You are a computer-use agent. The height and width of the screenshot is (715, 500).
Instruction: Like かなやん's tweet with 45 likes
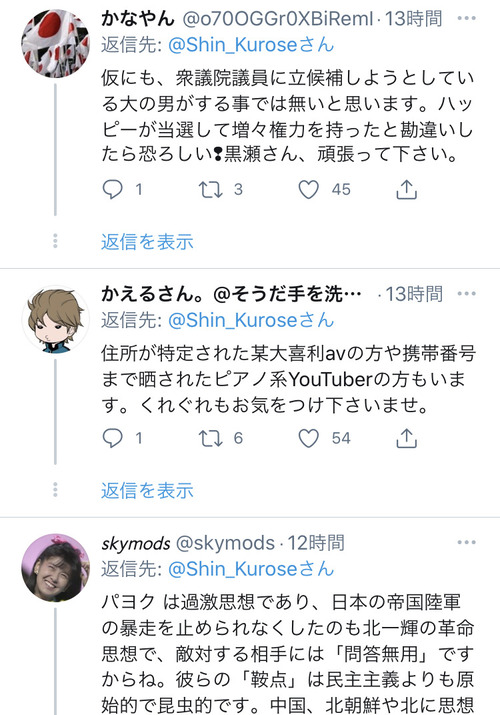pyautogui.click(x=309, y=189)
